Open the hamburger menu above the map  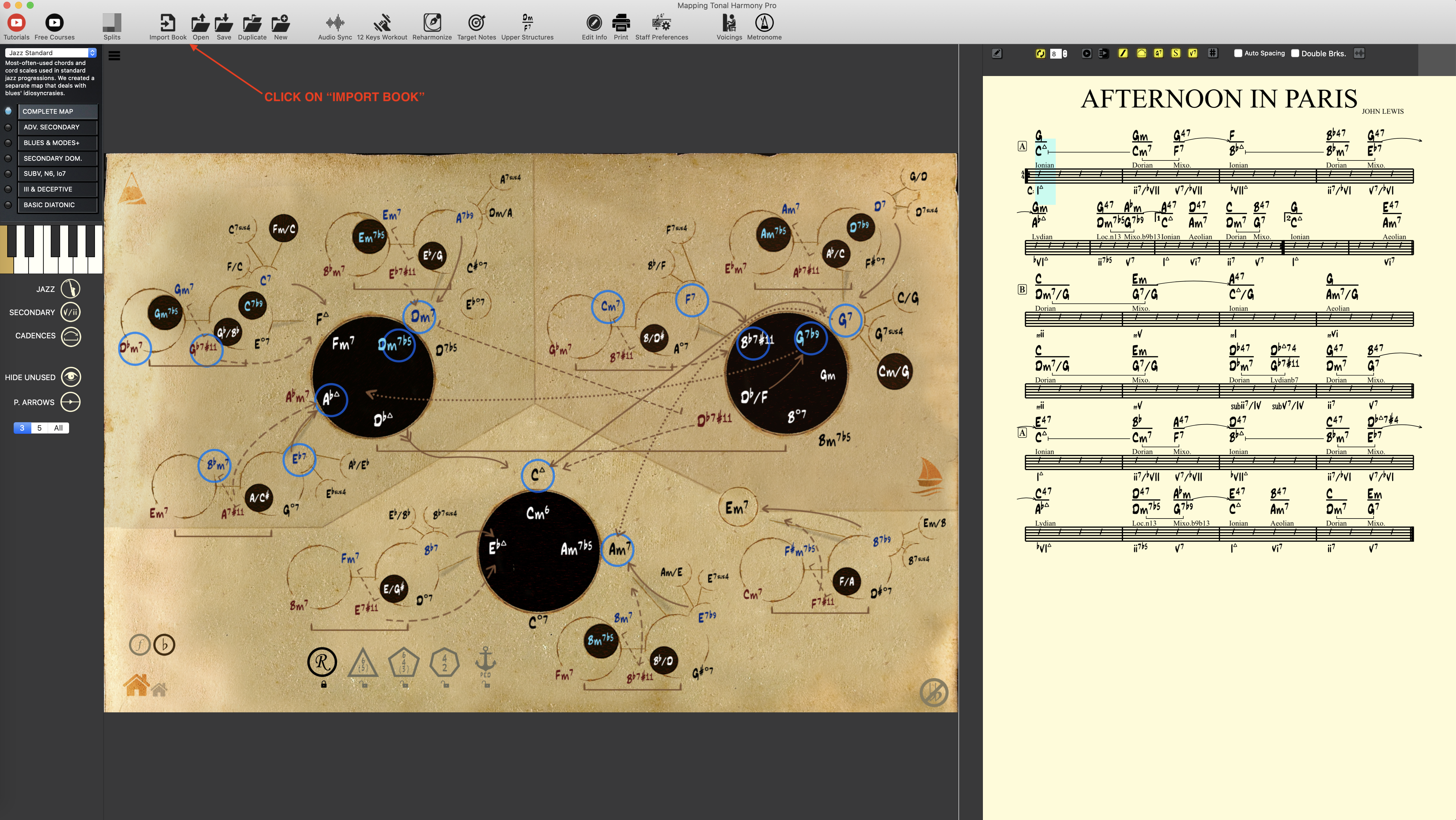point(114,55)
